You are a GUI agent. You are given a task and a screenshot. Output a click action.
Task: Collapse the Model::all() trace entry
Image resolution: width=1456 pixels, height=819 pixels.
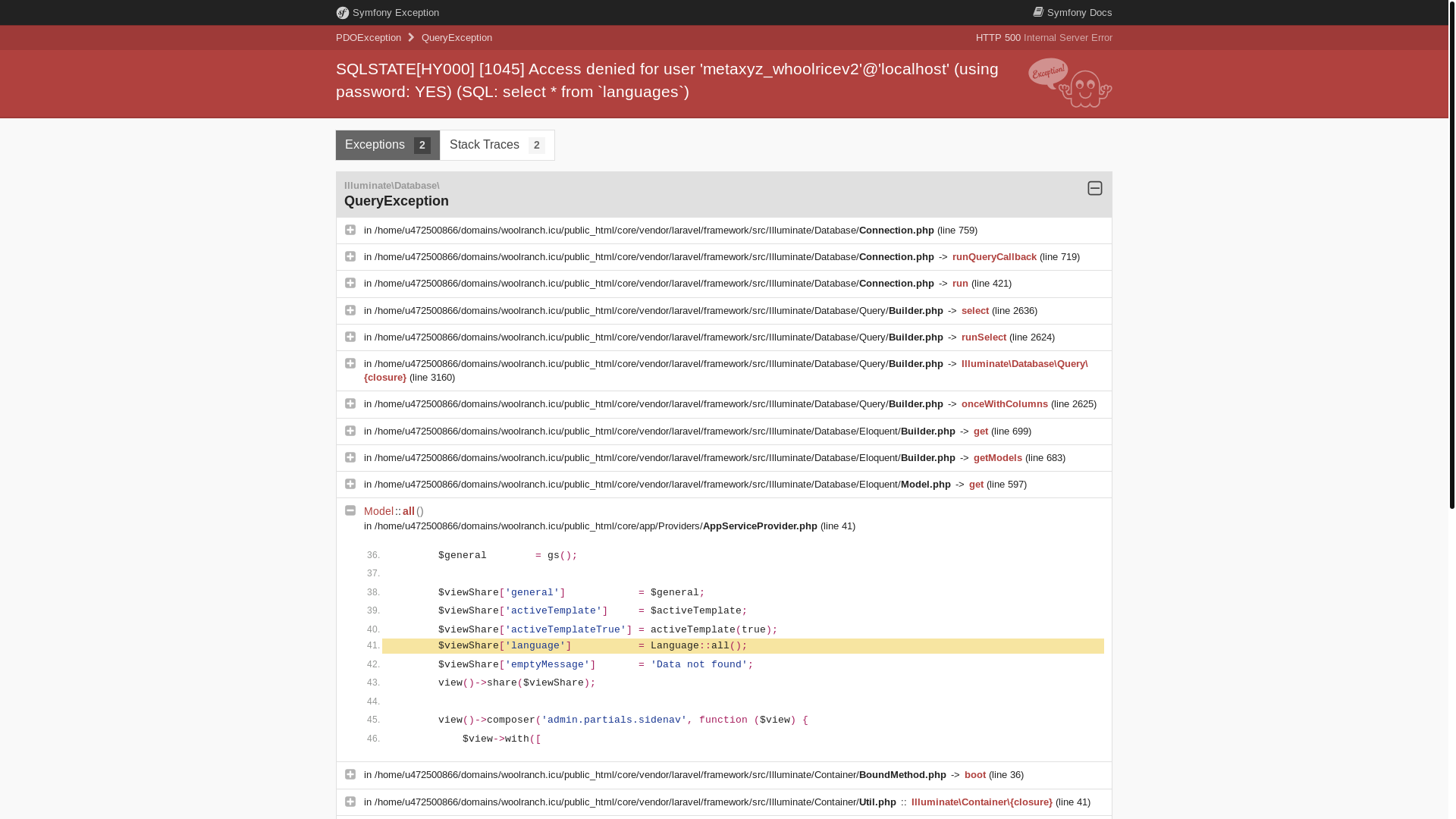click(x=350, y=510)
